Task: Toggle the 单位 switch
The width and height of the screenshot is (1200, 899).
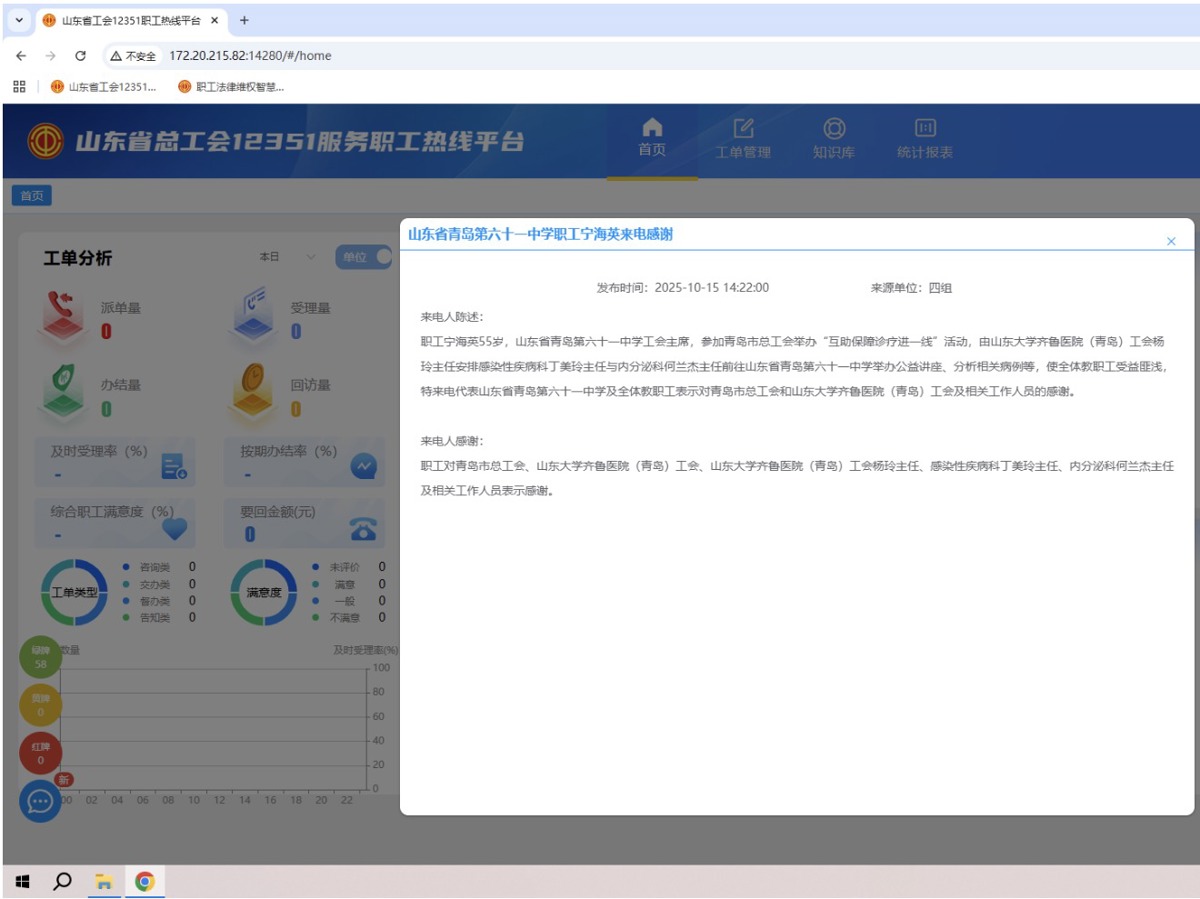Action: coord(363,257)
